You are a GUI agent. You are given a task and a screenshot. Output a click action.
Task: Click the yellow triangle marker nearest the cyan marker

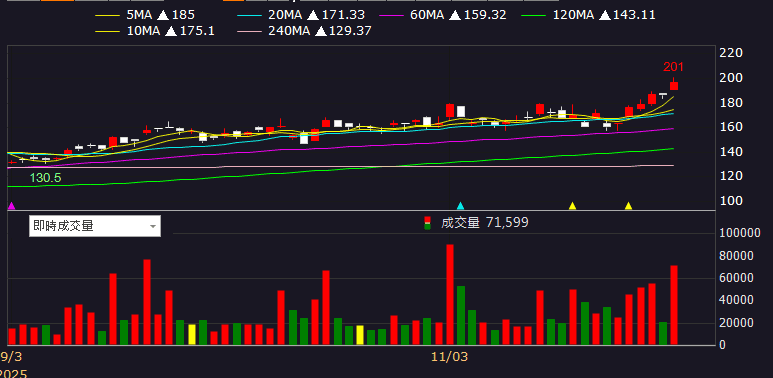click(x=572, y=206)
